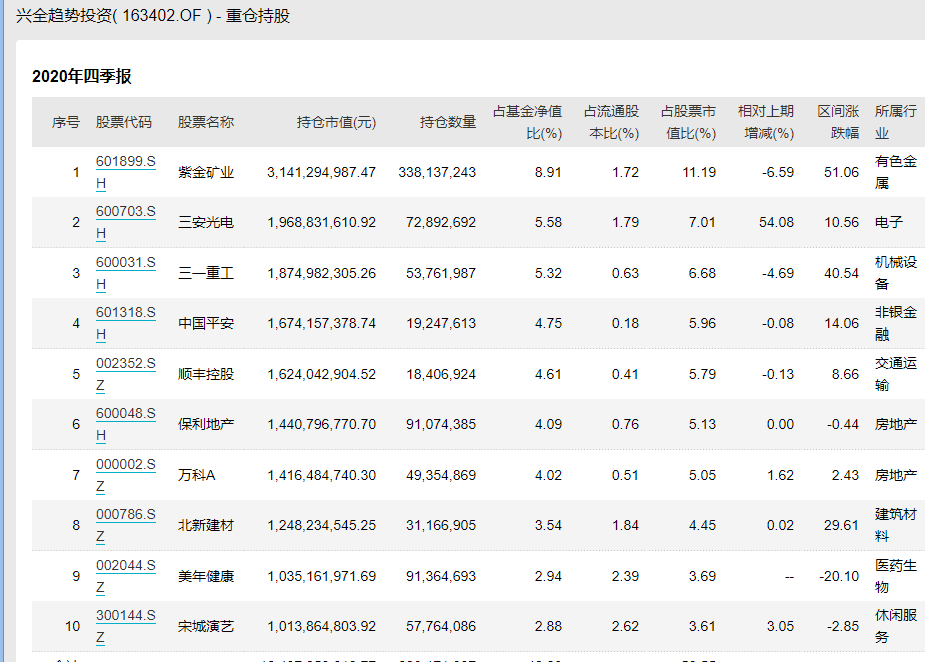Image resolution: width=925 pixels, height=662 pixels.
Task: Select stock name 三安光电
Action: (x=206, y=222)
